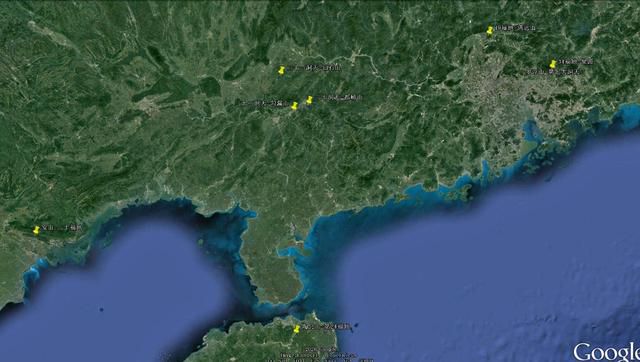Click label text beside the northernmost pushpin
The image size is (640, 362).
tap(515, 28)
